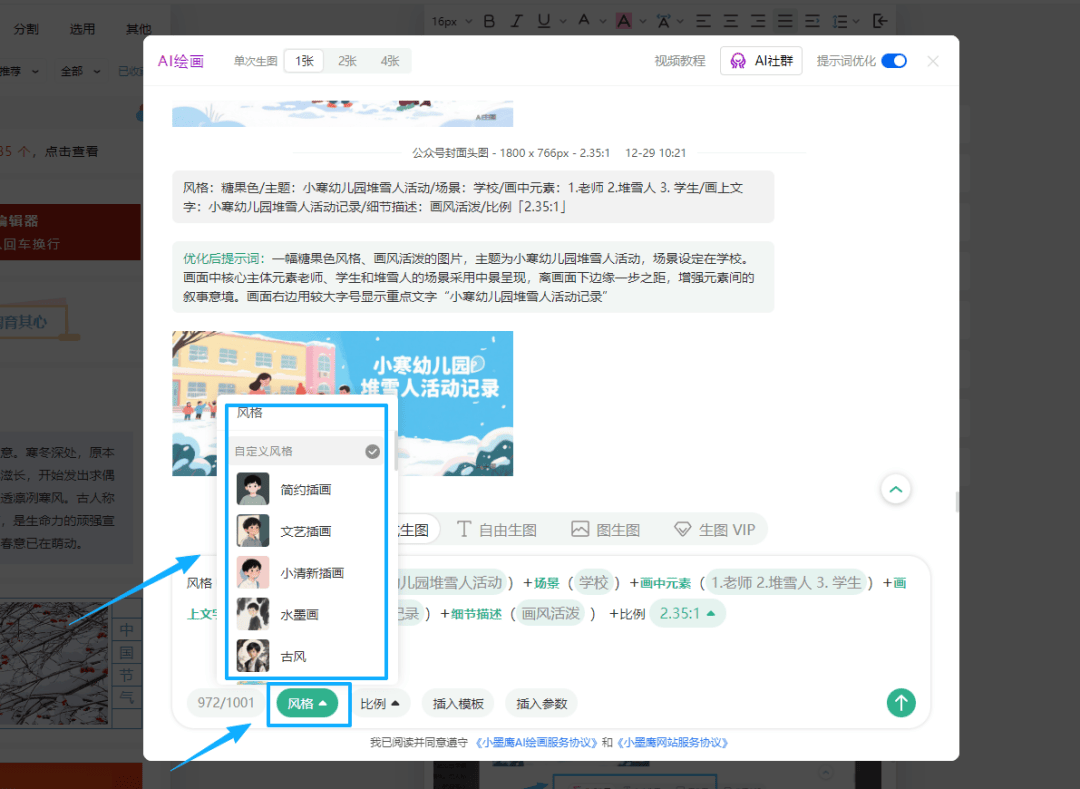Open the AI社群 community button
The height and width of the screenshot is (789, 1080).
(x=761, y=61)
